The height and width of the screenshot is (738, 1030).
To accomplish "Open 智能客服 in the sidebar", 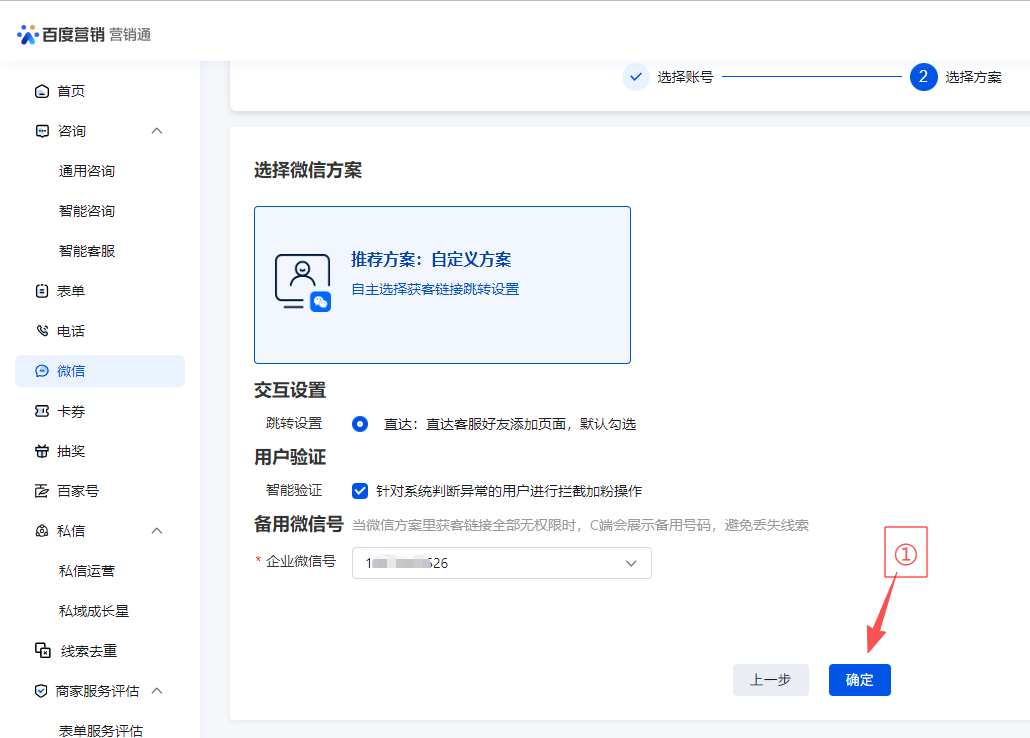I will (x=87, y=251).
